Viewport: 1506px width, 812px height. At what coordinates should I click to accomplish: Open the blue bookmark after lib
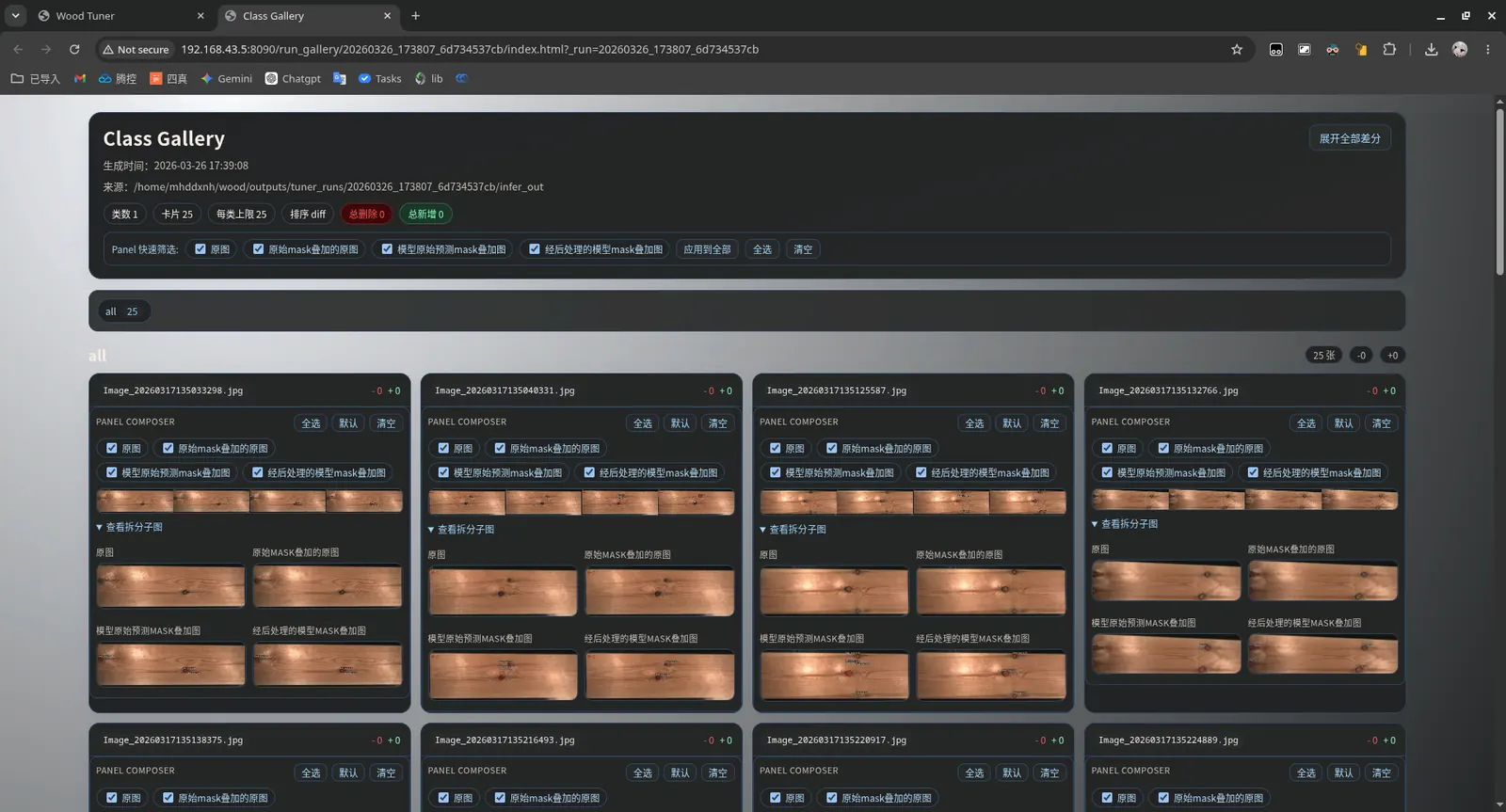461,79
